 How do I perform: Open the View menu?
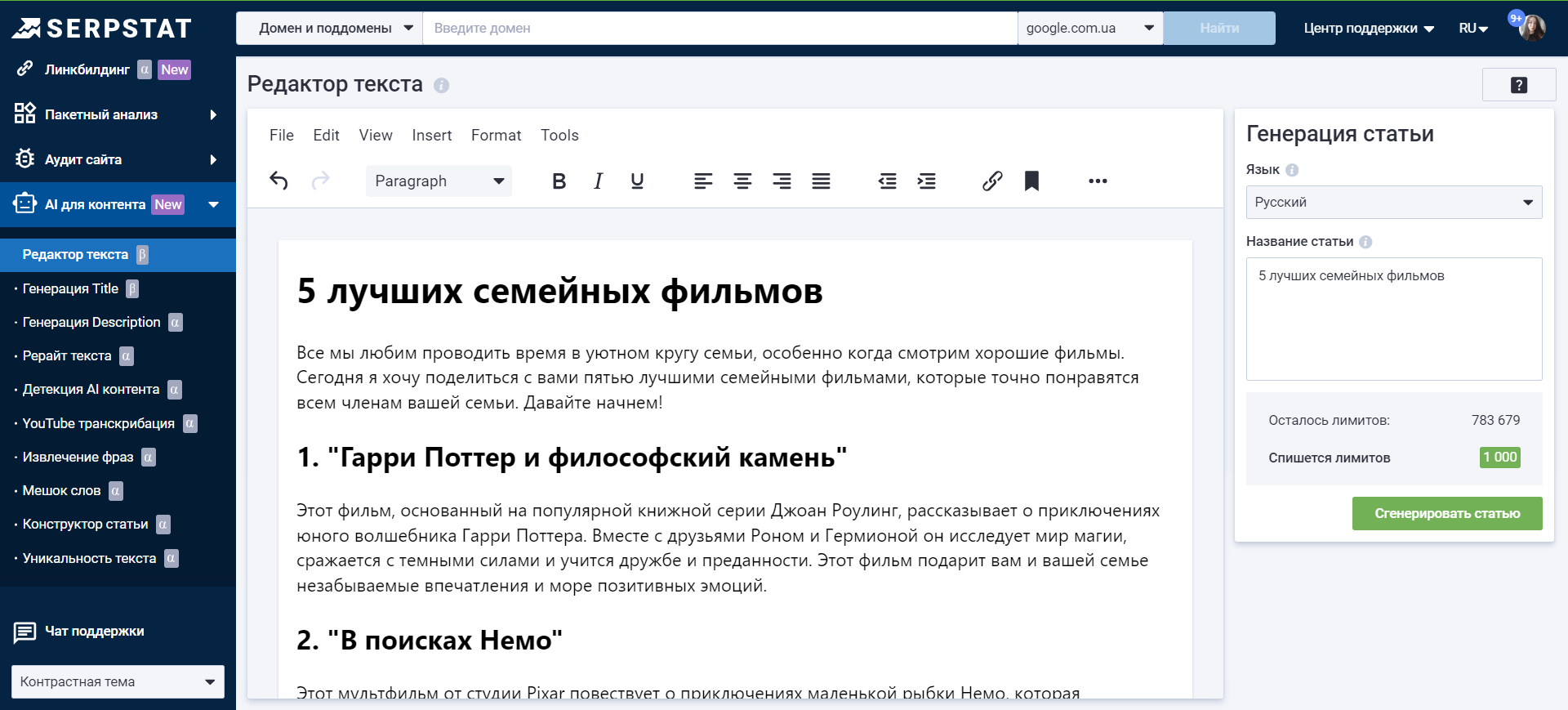tap(376, 135)
